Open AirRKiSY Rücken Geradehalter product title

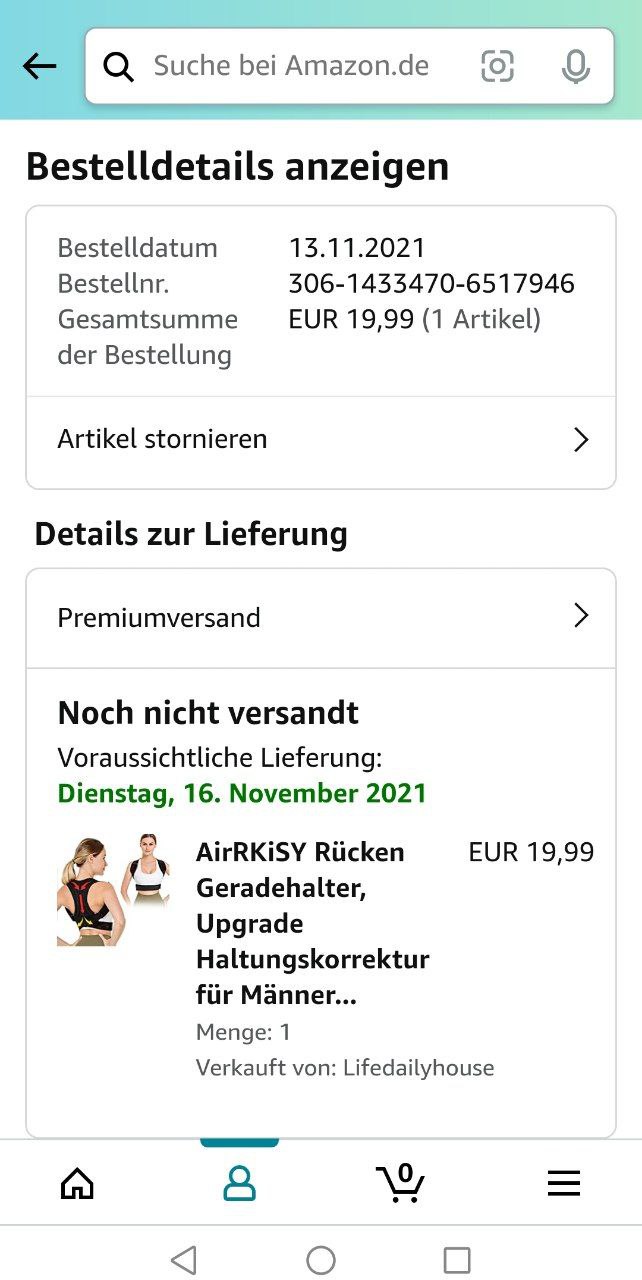(x=312, y=923)
